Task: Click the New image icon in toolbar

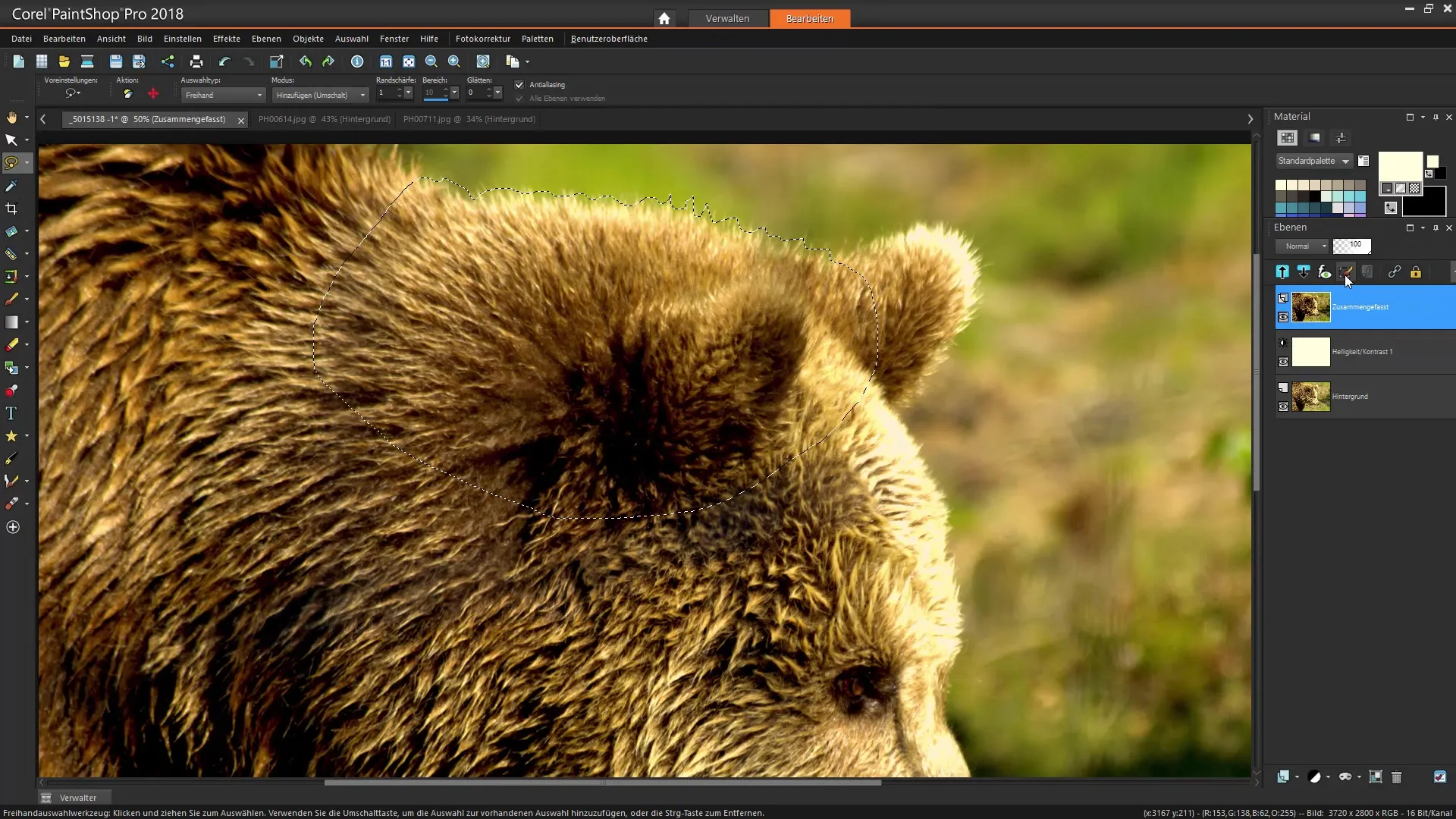Action: pyautogui.click(x=18, y=61)
